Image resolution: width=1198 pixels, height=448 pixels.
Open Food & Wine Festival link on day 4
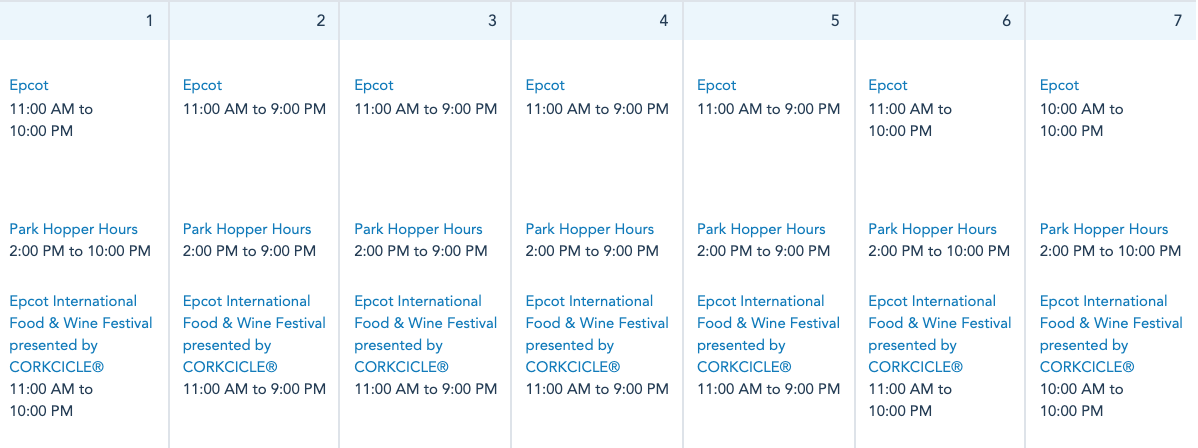597,323
